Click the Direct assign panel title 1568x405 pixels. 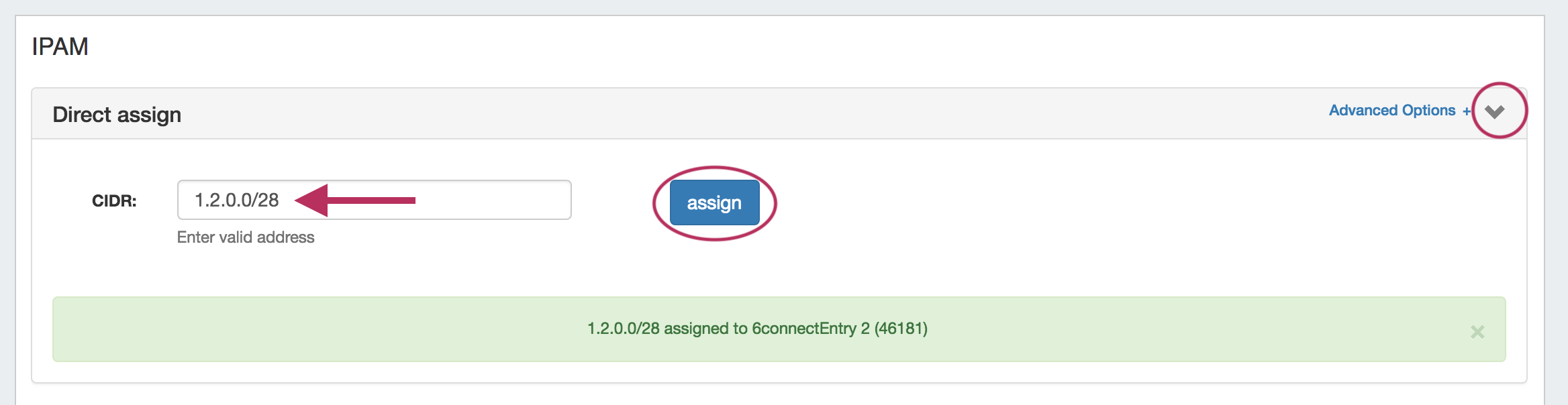(x=117, y=115)
